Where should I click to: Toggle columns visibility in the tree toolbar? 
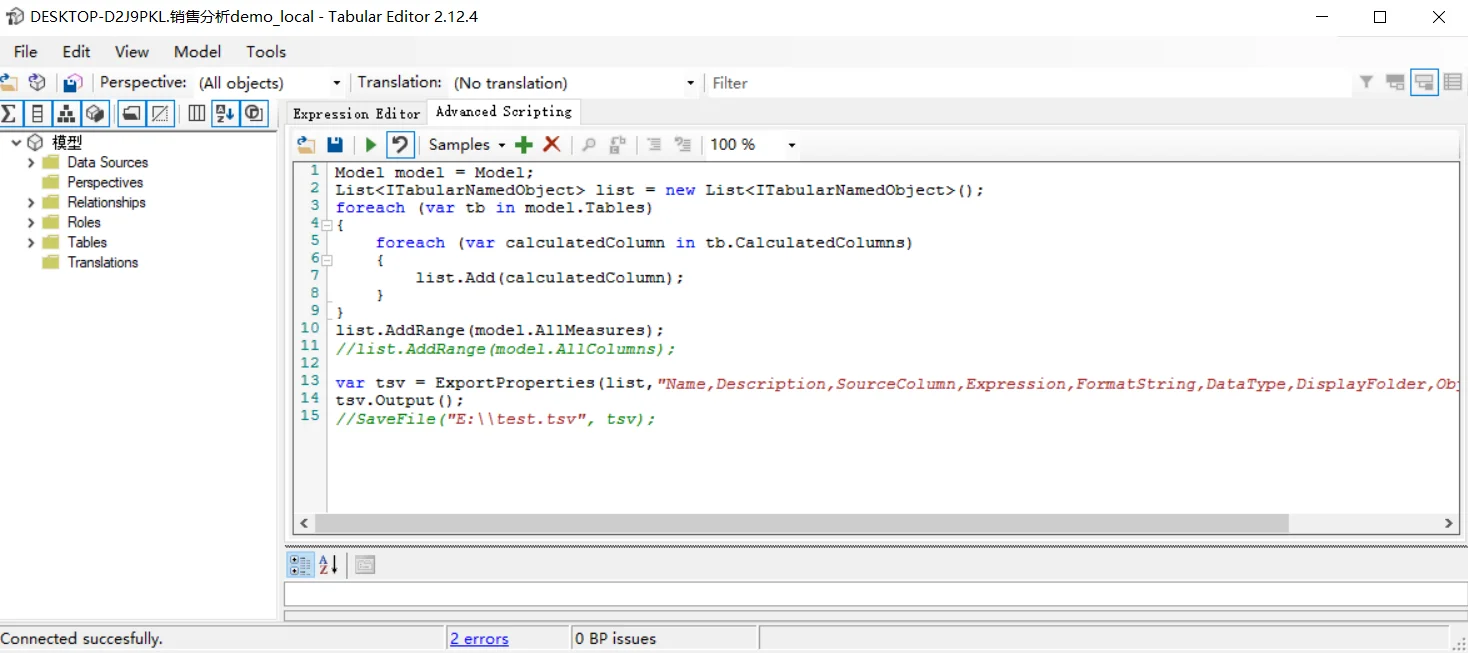(x=37, y=113)
